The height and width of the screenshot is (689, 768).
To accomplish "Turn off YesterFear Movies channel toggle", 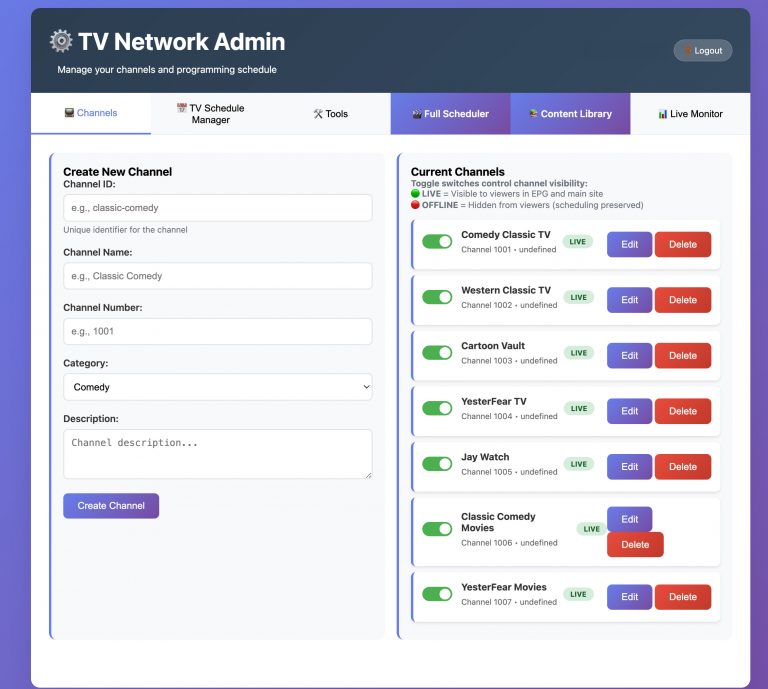I will [437, 594].
